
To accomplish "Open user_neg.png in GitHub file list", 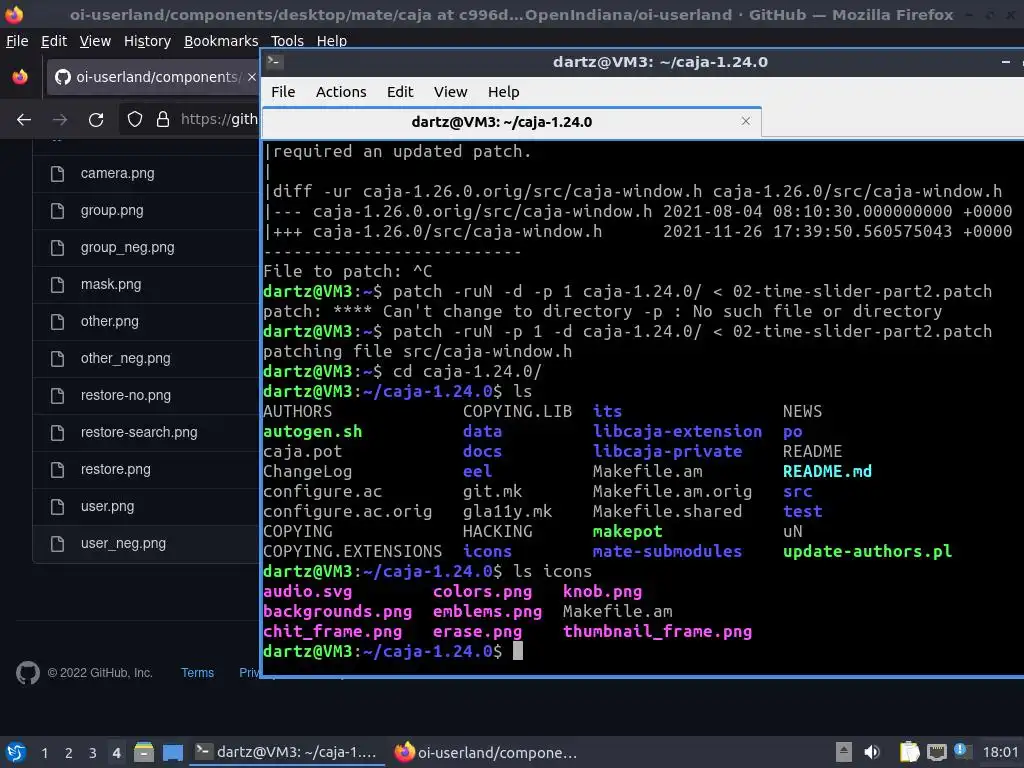I will coord(123,543).
